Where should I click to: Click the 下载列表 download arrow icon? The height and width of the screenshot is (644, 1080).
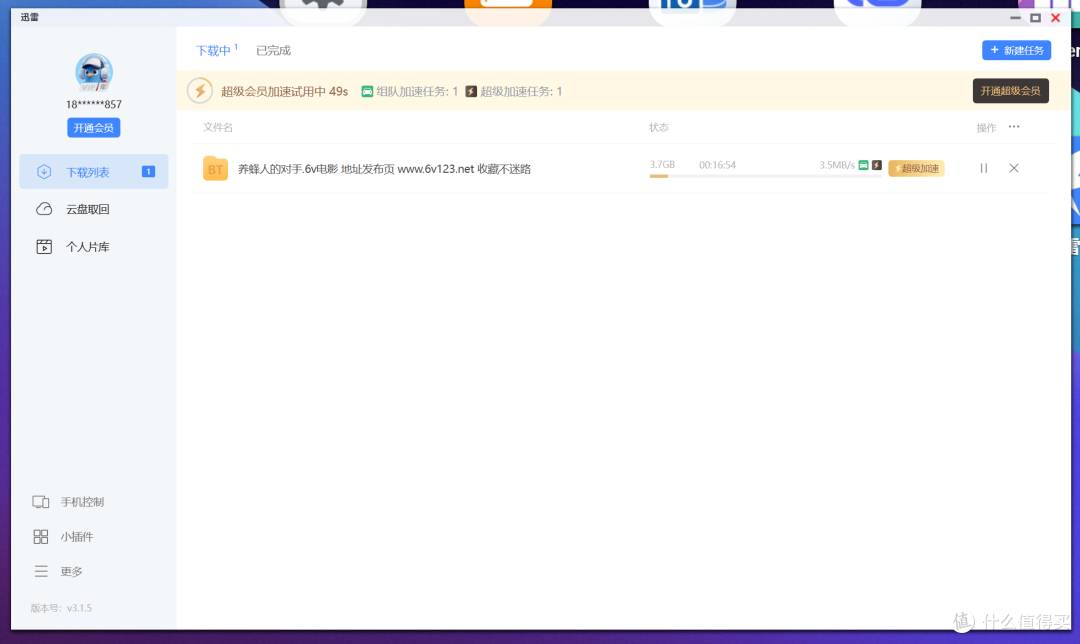tap(44, 172)
